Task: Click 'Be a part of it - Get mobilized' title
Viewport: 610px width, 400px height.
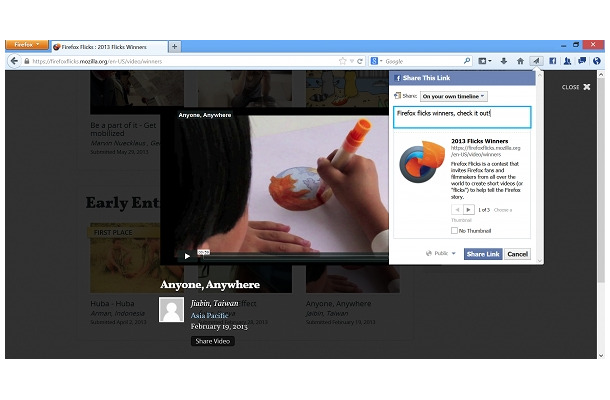Action: pyautogui.click(x=123, y=129)
